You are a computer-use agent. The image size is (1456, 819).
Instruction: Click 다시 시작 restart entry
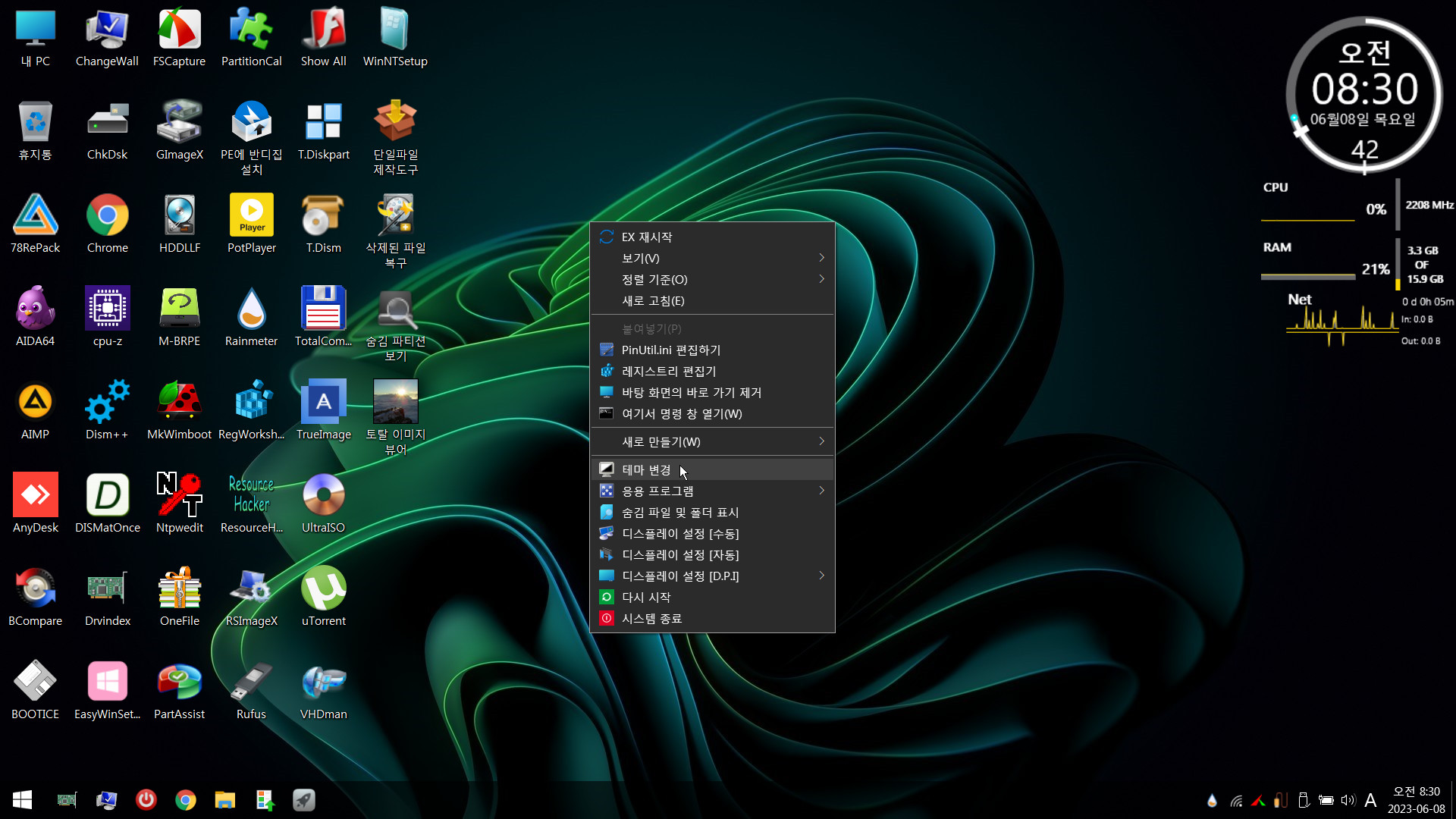tap(712, 598)
